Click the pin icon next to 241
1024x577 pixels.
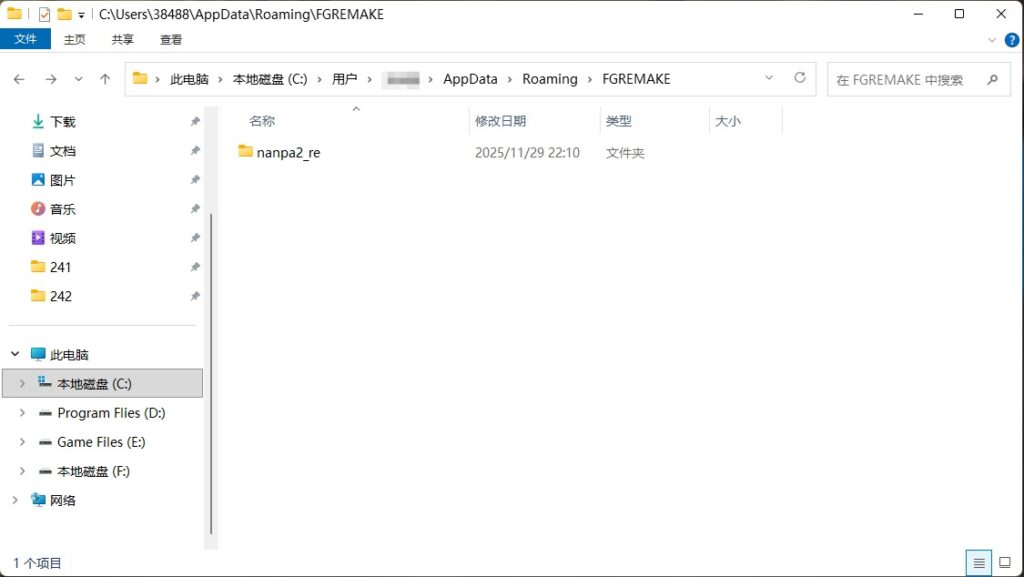click(x=195, y=267)
